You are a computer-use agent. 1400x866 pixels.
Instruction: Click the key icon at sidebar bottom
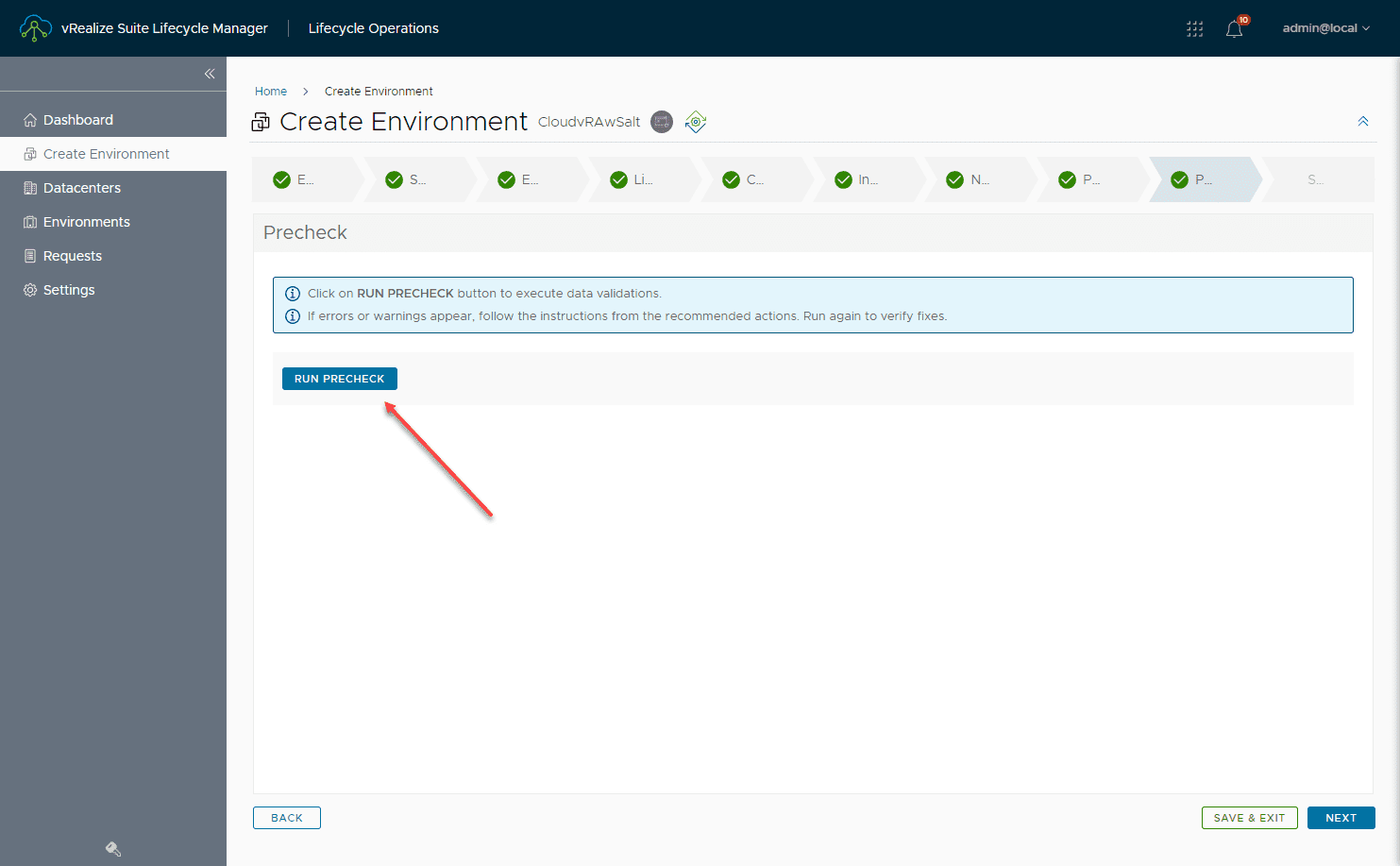pos(112,848)
